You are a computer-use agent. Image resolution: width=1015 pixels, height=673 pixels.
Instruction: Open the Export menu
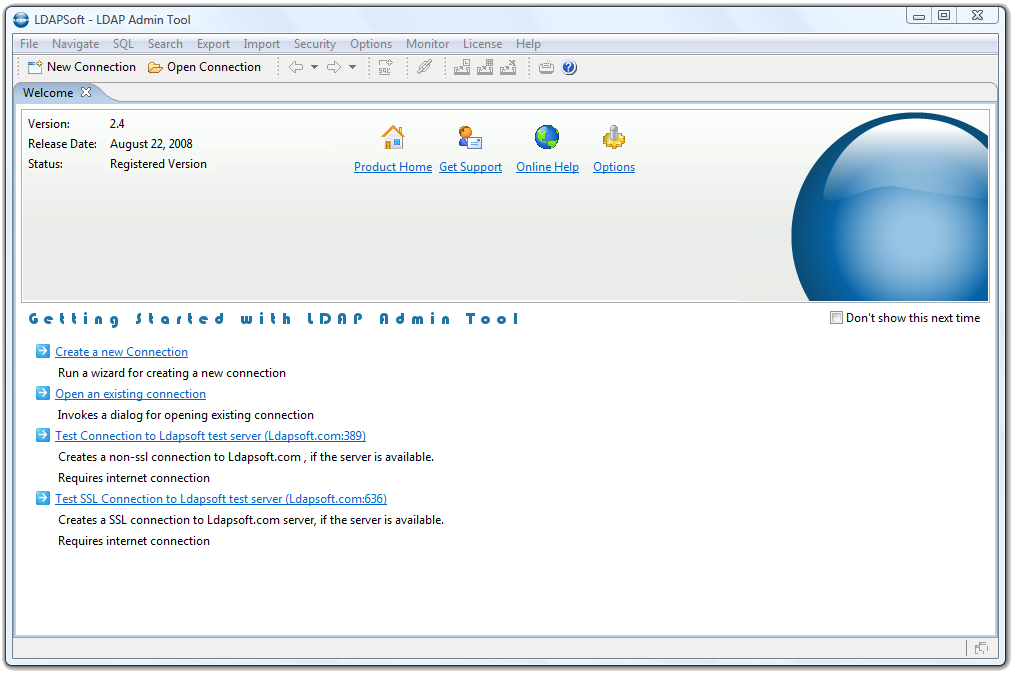tap(213, 44)
